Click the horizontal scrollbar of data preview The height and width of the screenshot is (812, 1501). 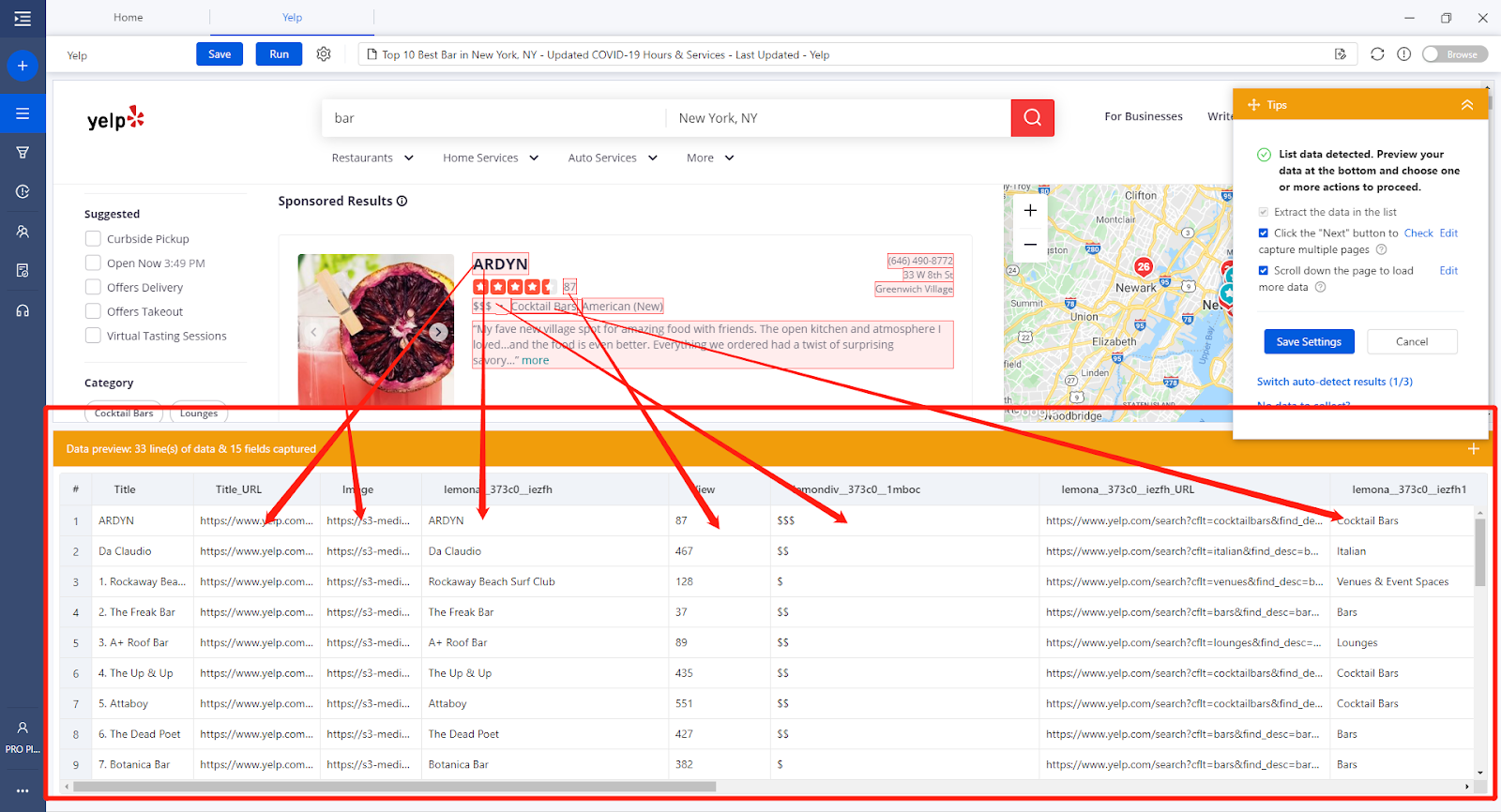point(394,787)
